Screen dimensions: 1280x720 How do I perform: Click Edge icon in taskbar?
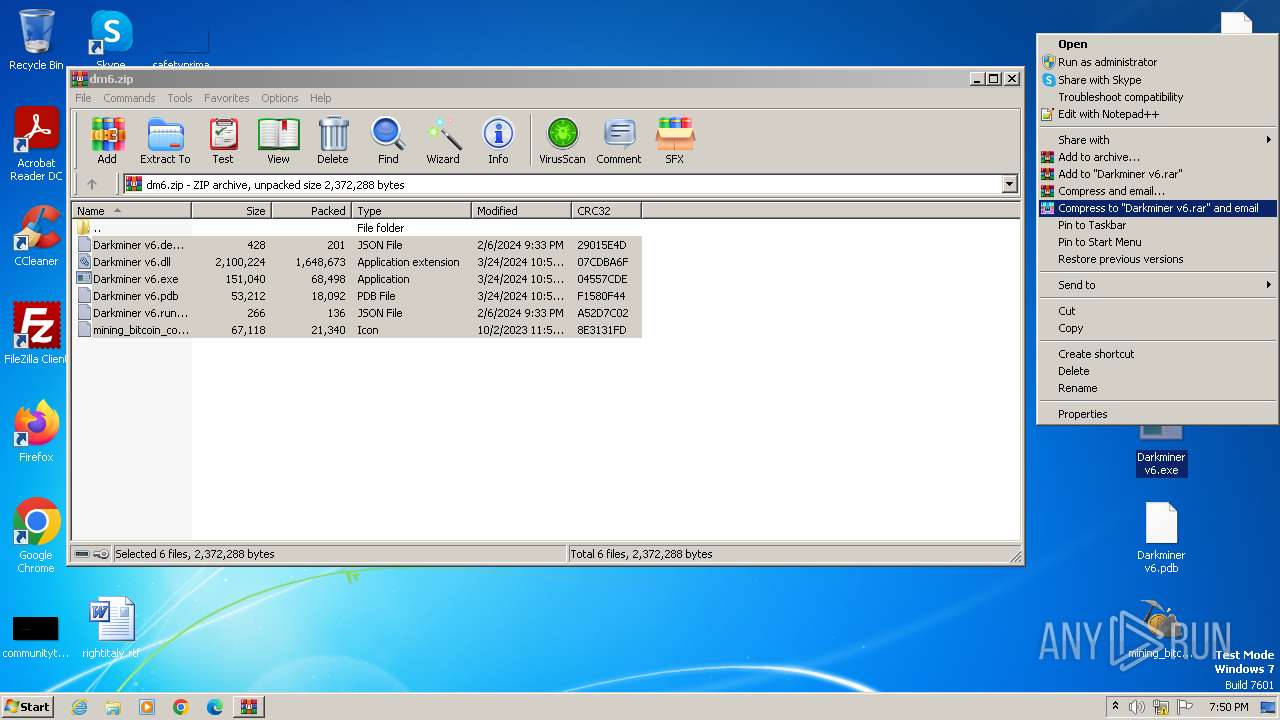click(215, 707)
